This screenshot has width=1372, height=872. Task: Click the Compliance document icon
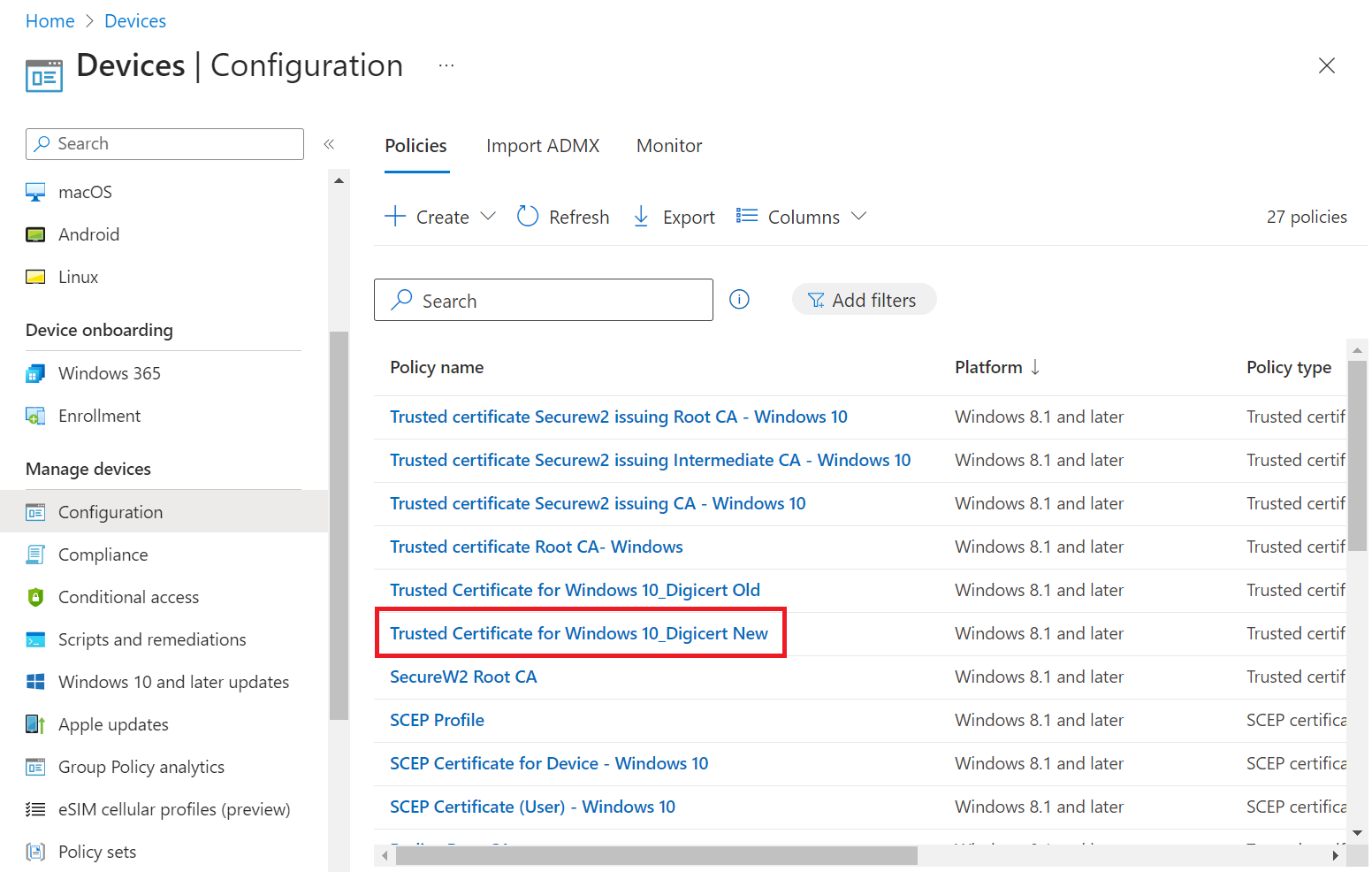[x=35, y=555]
